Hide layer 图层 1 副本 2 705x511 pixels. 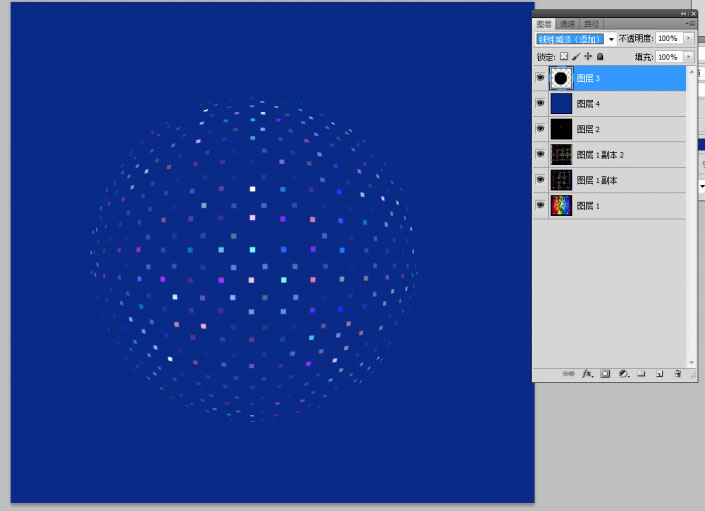(540, 154)
